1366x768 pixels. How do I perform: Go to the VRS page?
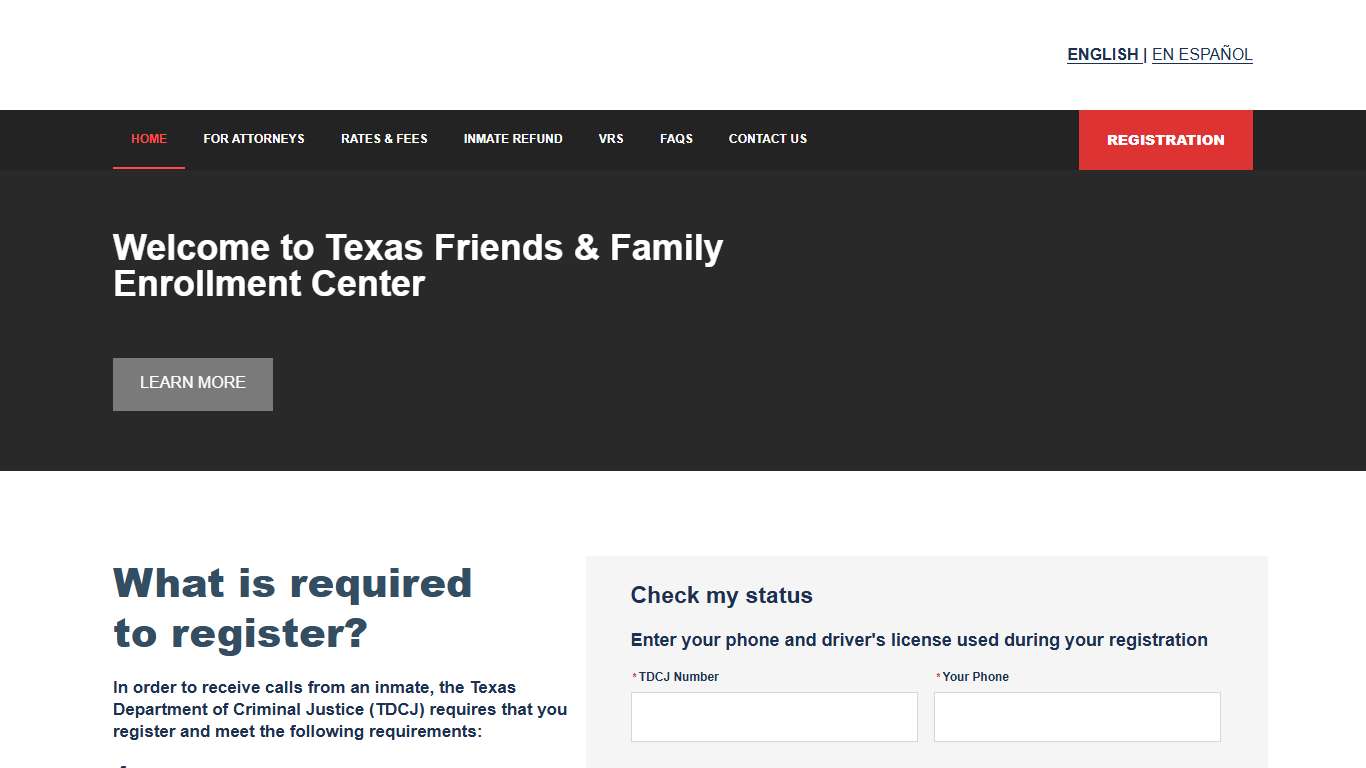tap(610, 139)
